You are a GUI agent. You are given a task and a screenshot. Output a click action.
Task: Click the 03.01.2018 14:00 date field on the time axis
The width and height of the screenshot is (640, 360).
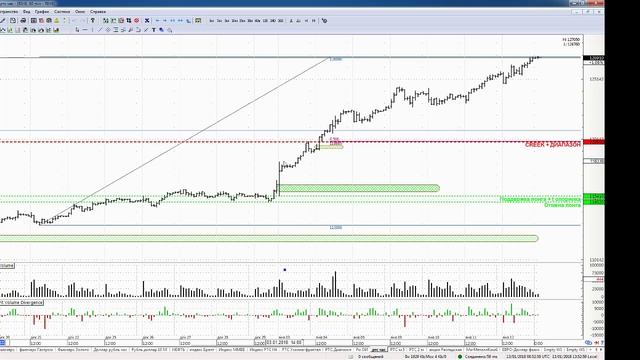[x=284, y=342]
